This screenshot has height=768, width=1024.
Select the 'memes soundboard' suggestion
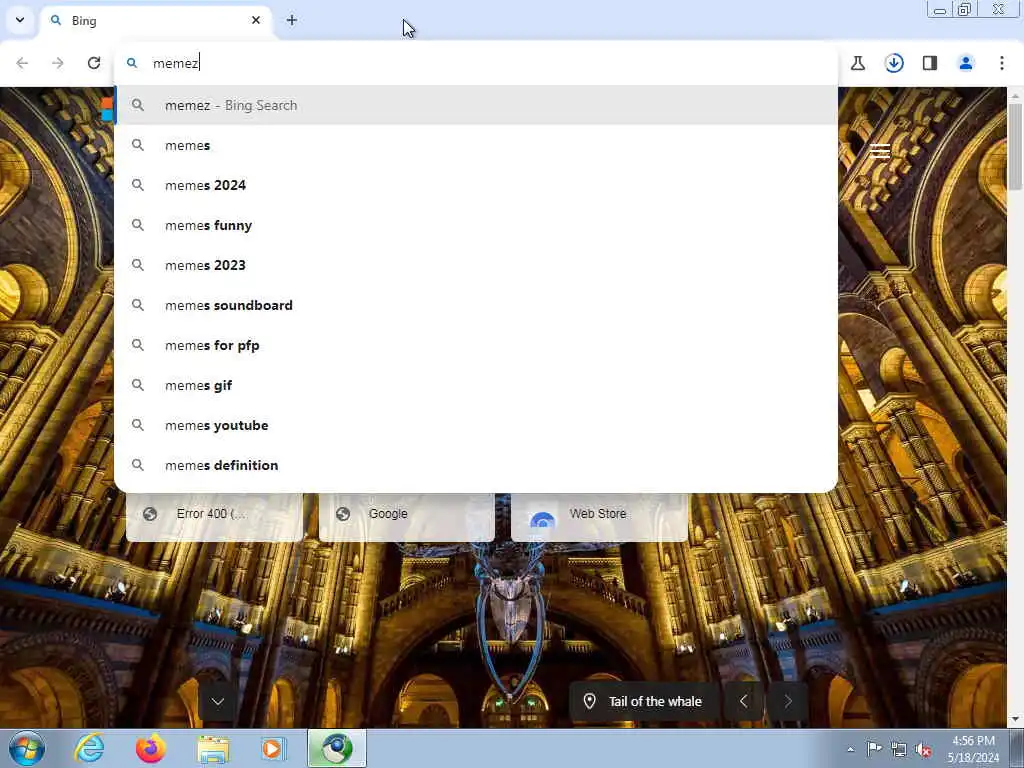[476, 305]
